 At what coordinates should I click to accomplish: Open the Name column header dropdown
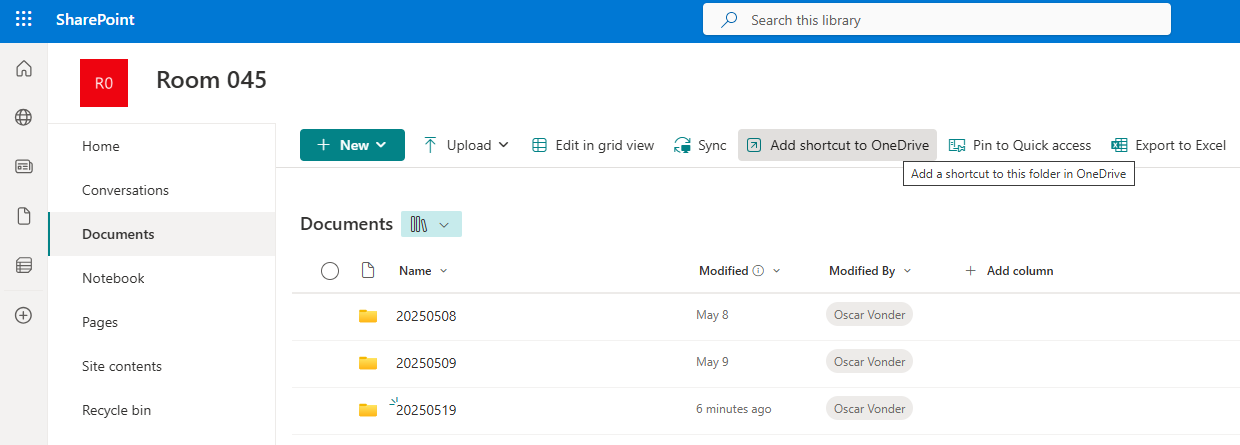point(423,270)
